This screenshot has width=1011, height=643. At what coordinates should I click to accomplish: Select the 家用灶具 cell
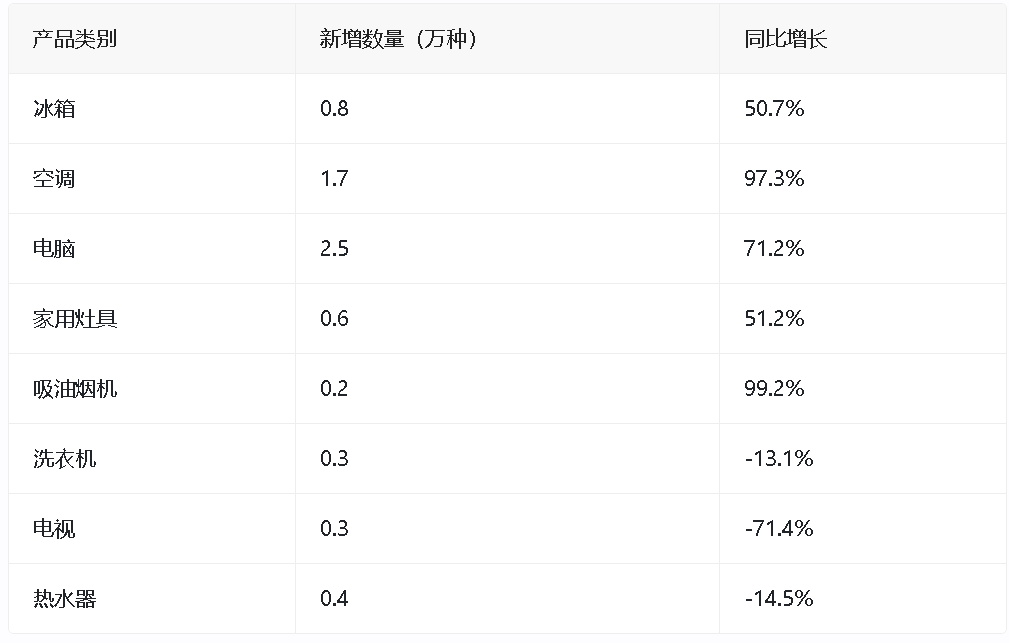[x=75, y=319]
